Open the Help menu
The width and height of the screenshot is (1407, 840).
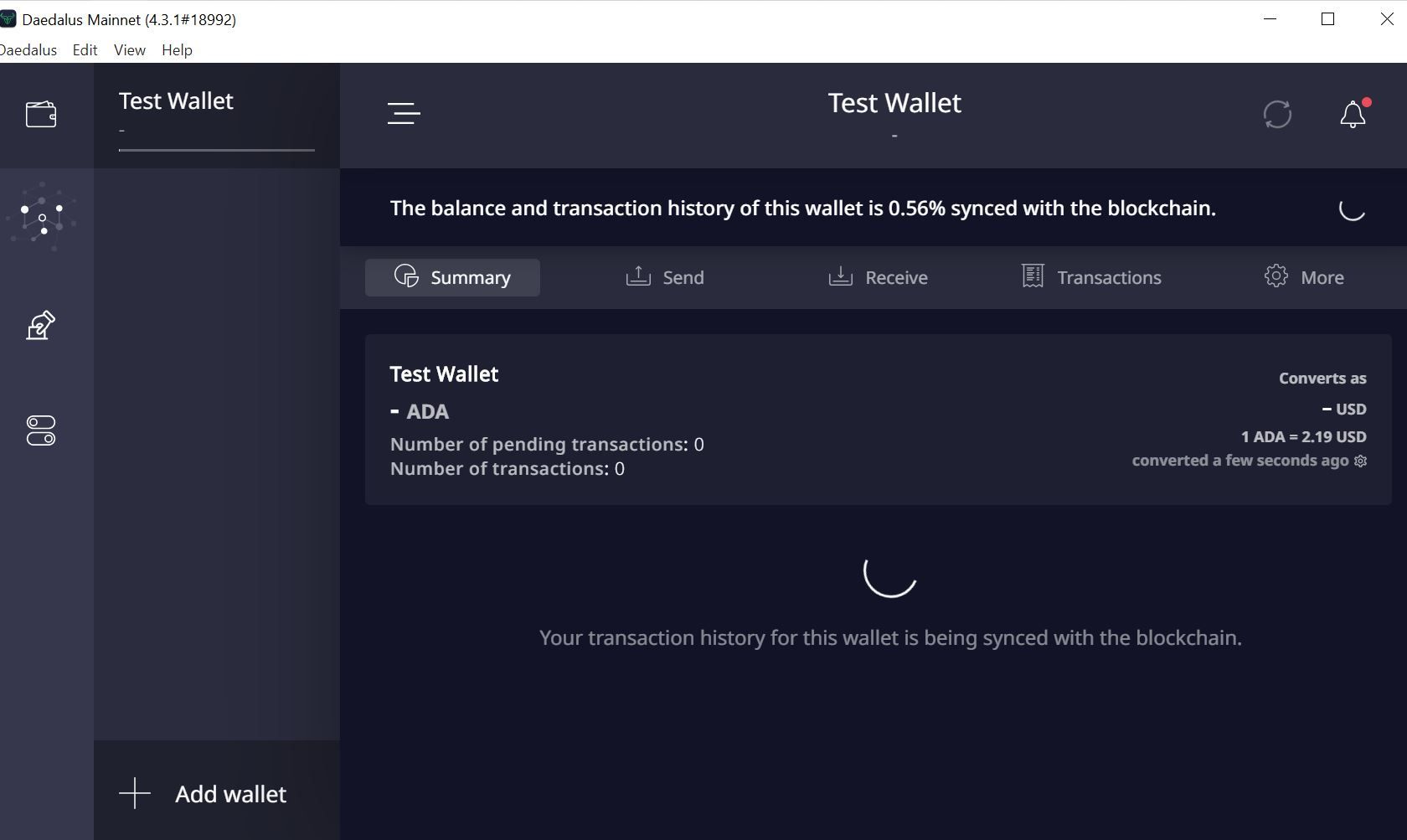[177, 49]
